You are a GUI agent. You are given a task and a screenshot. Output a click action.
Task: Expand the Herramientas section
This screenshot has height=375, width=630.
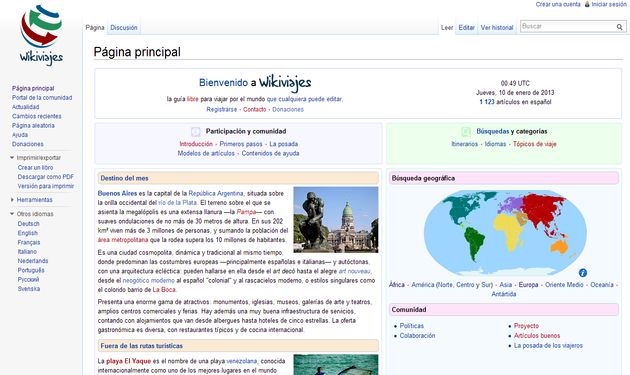click(x=12, y=200)
